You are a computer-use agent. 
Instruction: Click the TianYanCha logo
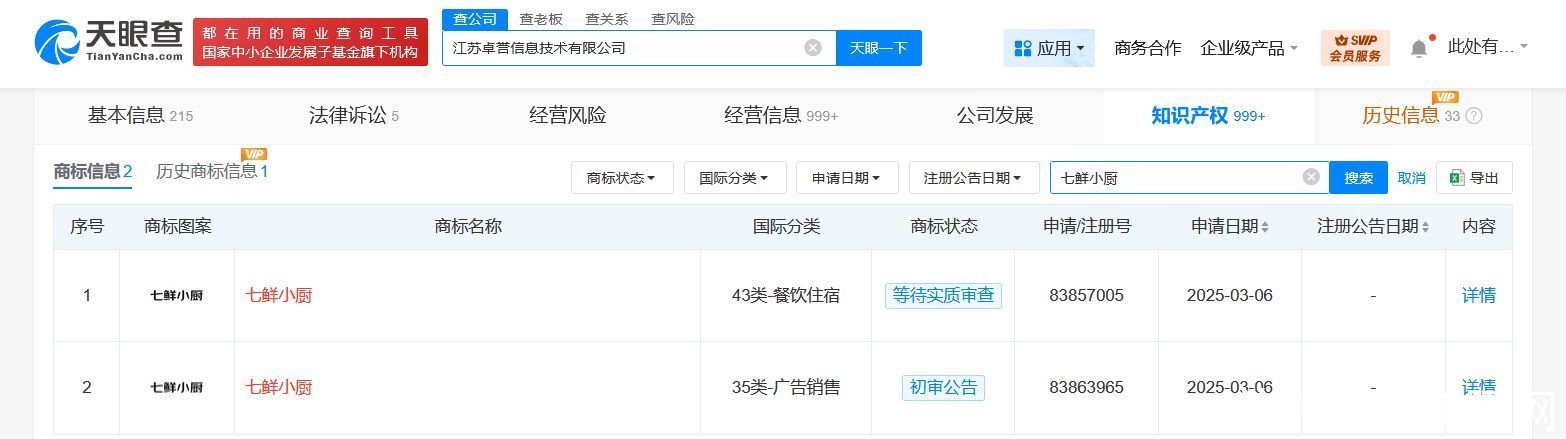(x=108, y=41)
